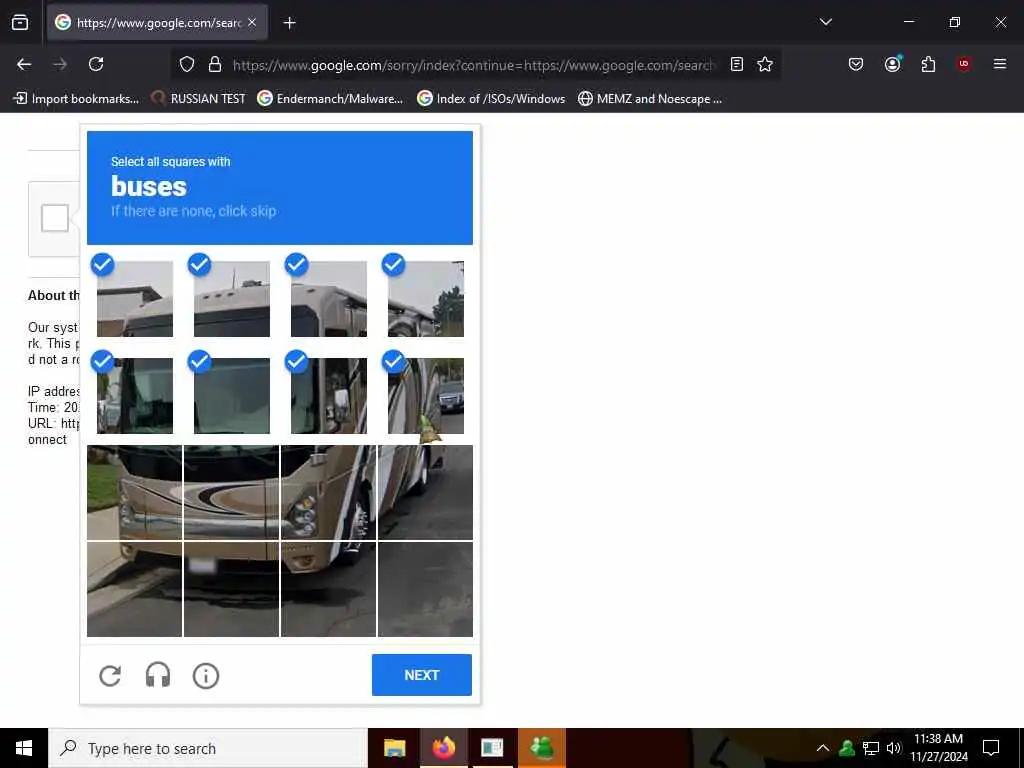This screenshot has width=1024, height=768.
Task: Open Endermanch/Malware bookmark
Action: pos(330,99)
